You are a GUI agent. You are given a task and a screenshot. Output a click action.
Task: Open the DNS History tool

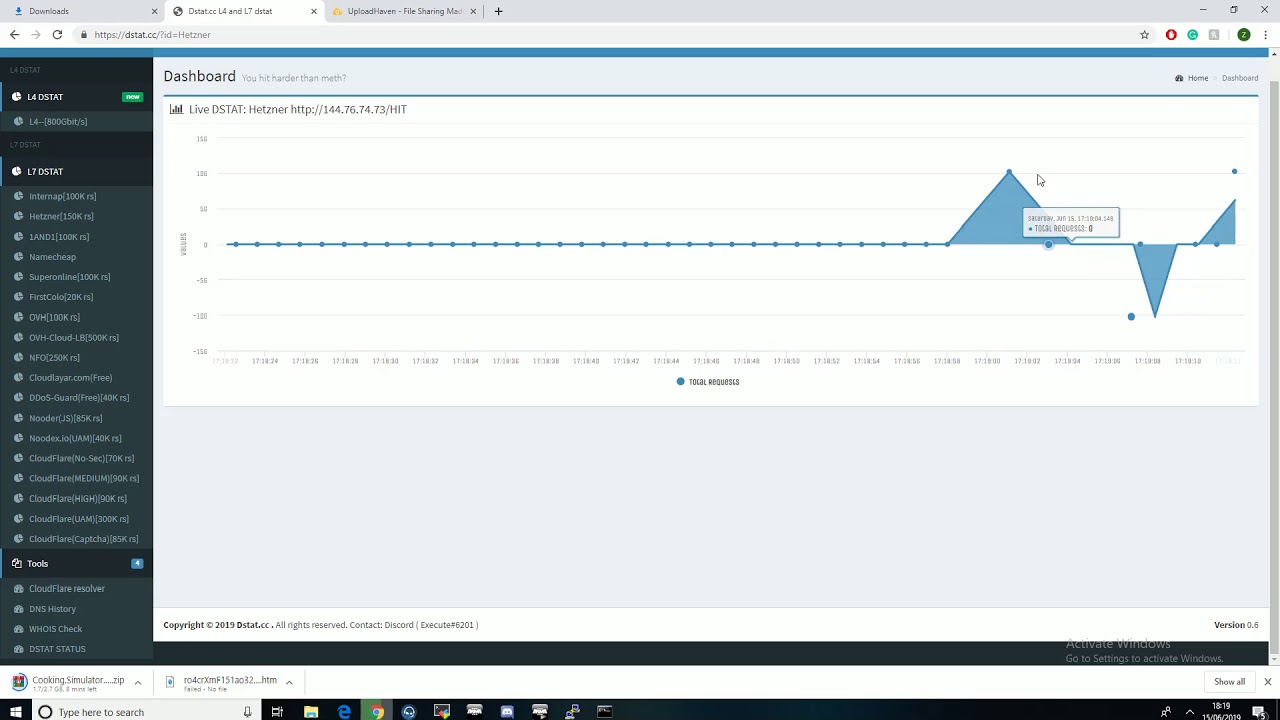[52, 609]
